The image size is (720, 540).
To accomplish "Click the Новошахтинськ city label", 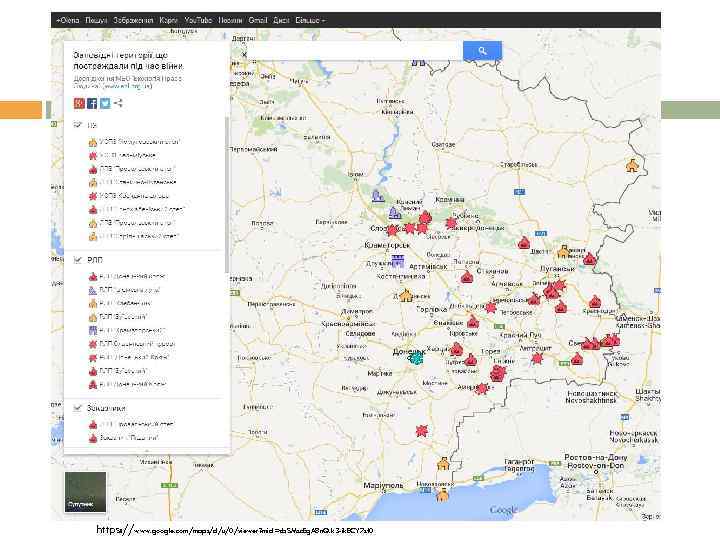I will coord(592,394).
